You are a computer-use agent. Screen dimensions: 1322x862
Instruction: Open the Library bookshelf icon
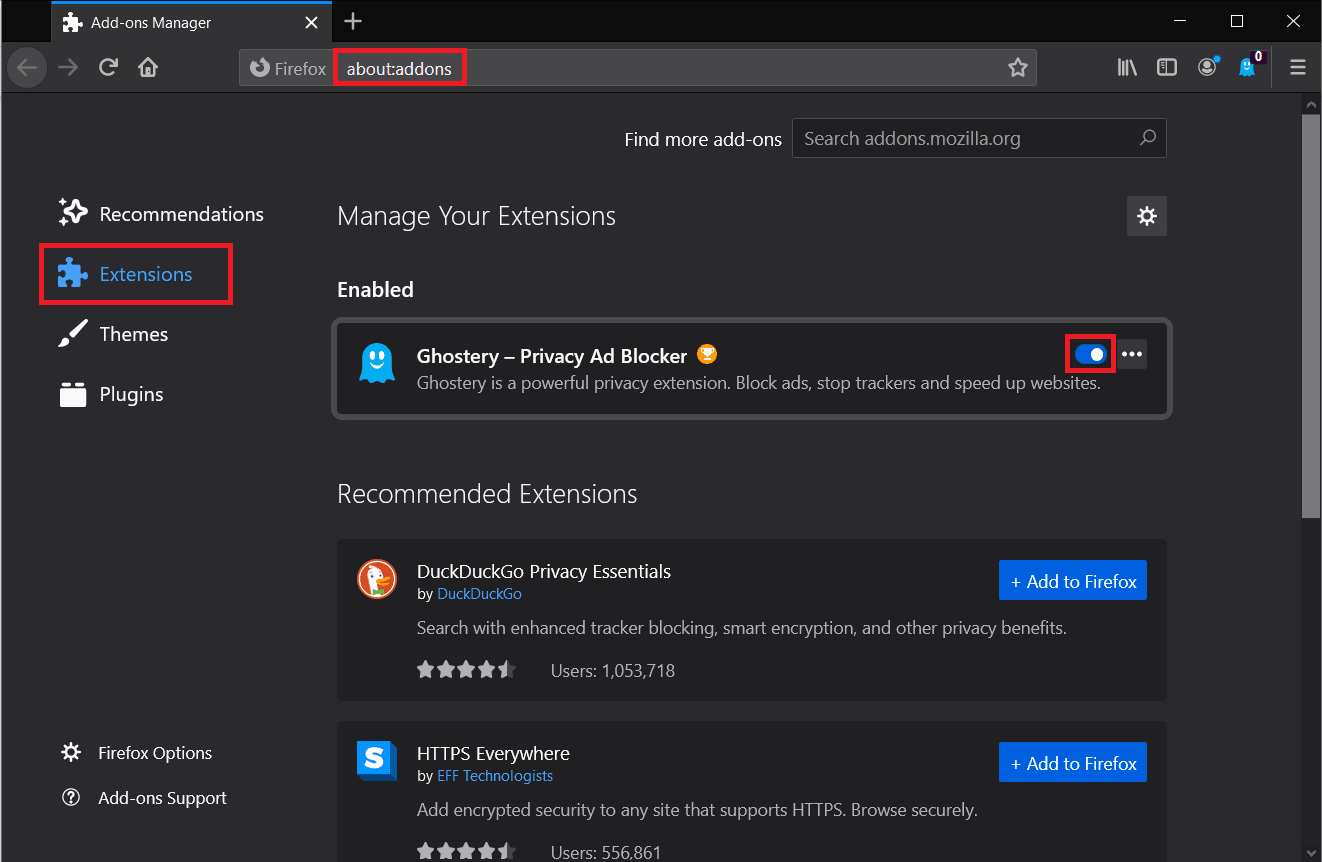tap(1127, 68)
